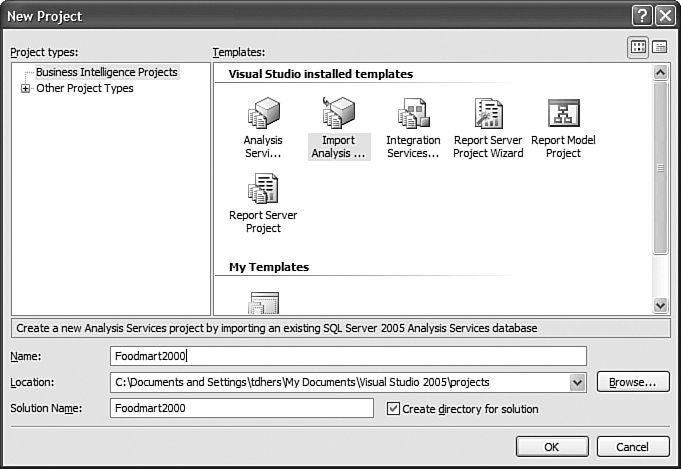Click the 'Visual Studio installed templates' heading
Screen dimensions: 681x469
tap(321, 74)
